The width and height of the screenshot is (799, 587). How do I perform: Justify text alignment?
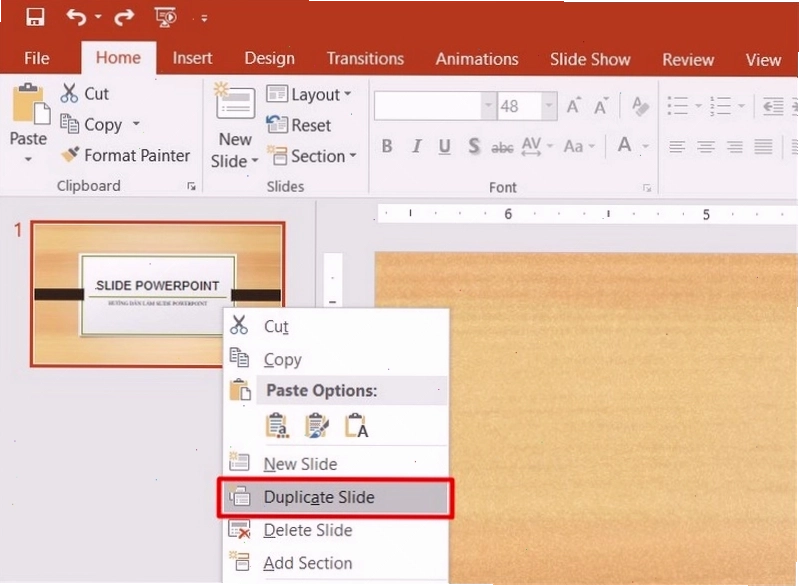pos(763,147)
